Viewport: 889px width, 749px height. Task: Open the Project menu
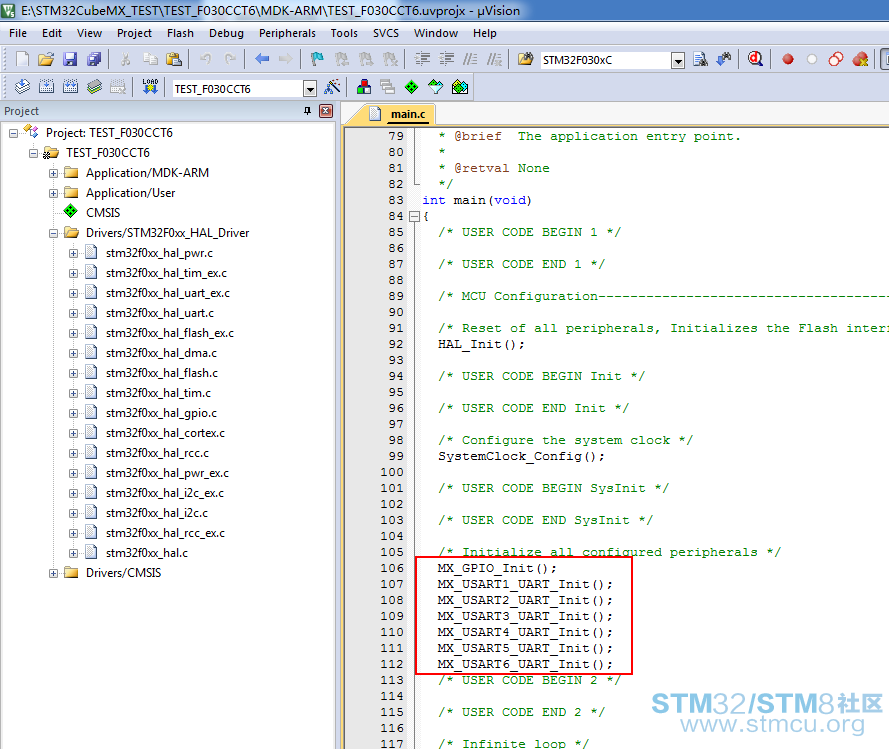134,33
